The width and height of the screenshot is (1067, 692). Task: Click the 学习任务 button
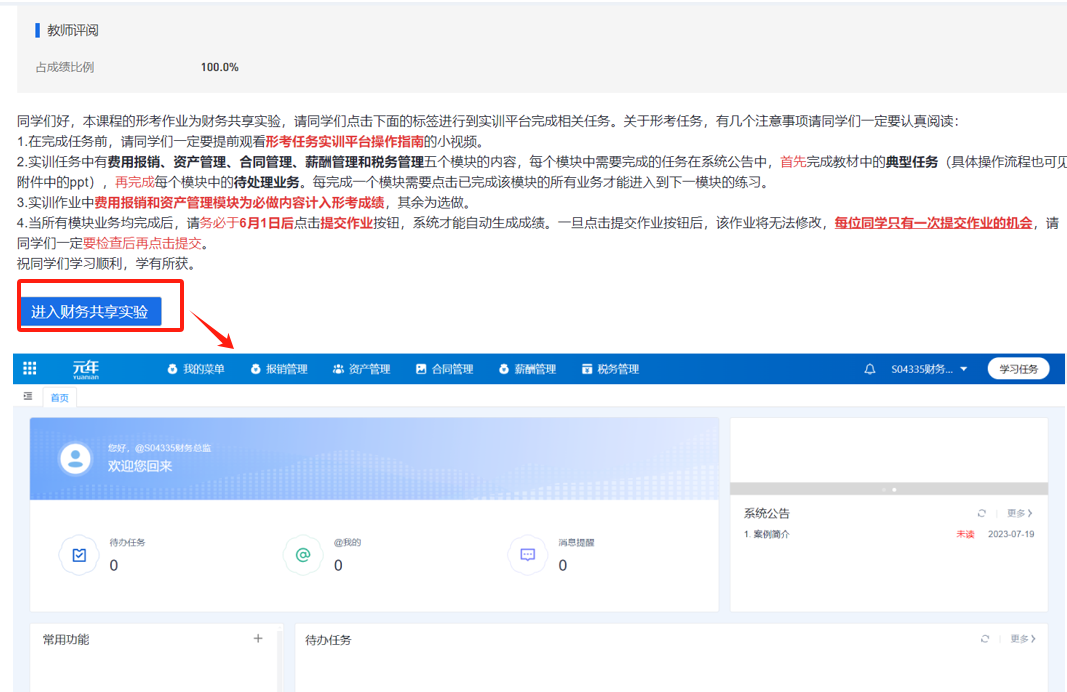(x=1018, y=369)
